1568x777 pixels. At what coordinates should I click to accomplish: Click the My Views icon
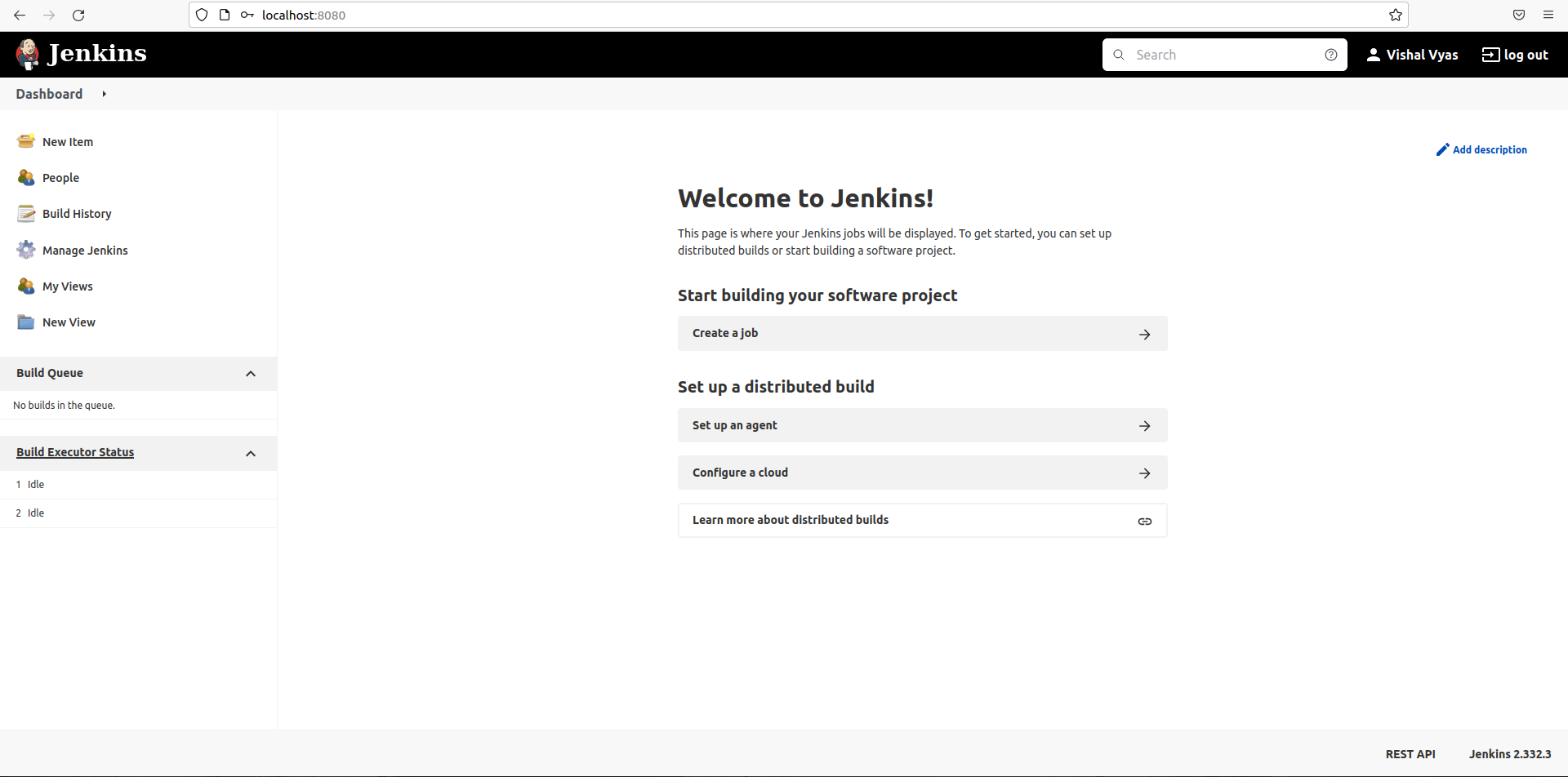[x=26, y=286]
